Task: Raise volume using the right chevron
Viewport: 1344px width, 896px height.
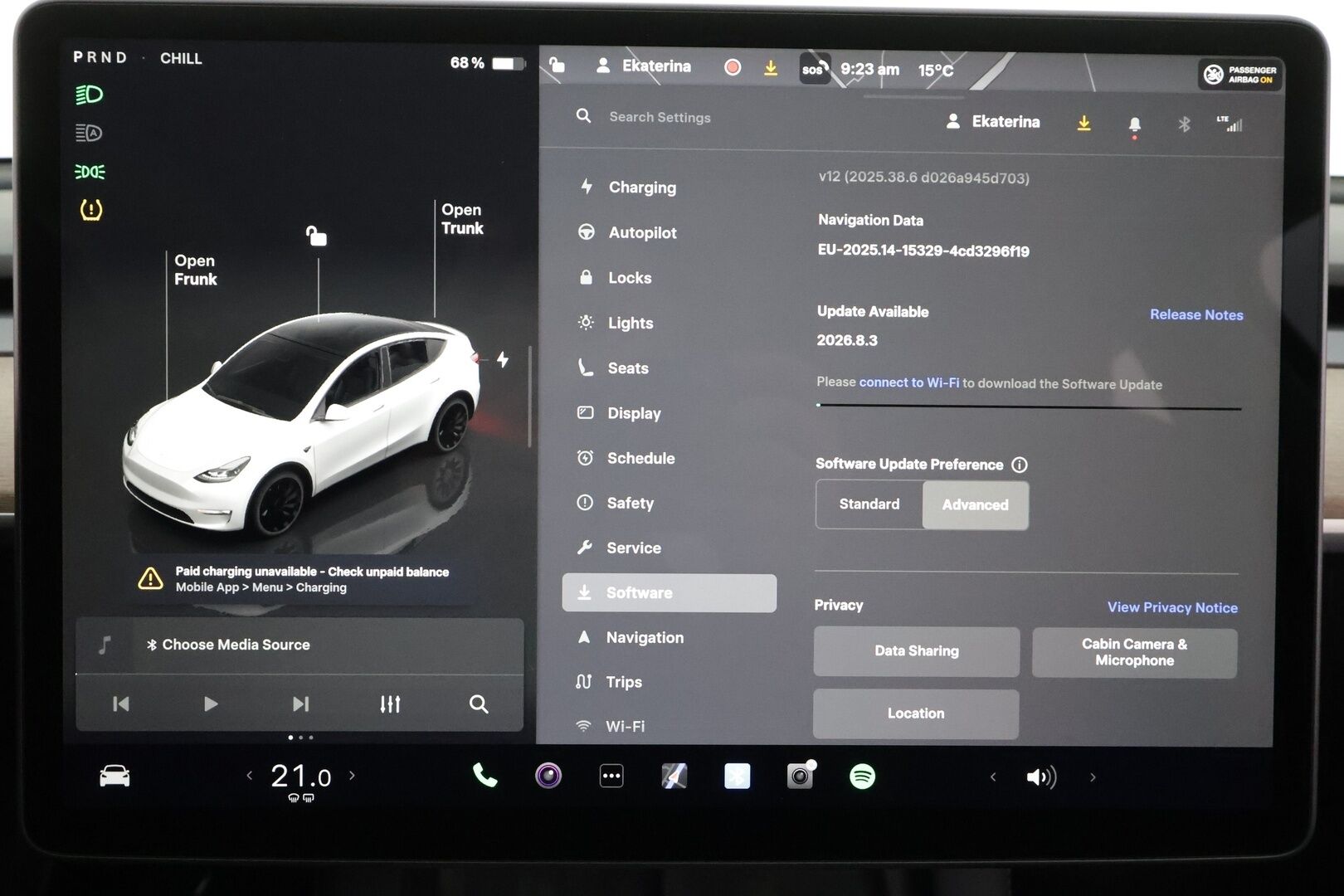Action: 1093,777
